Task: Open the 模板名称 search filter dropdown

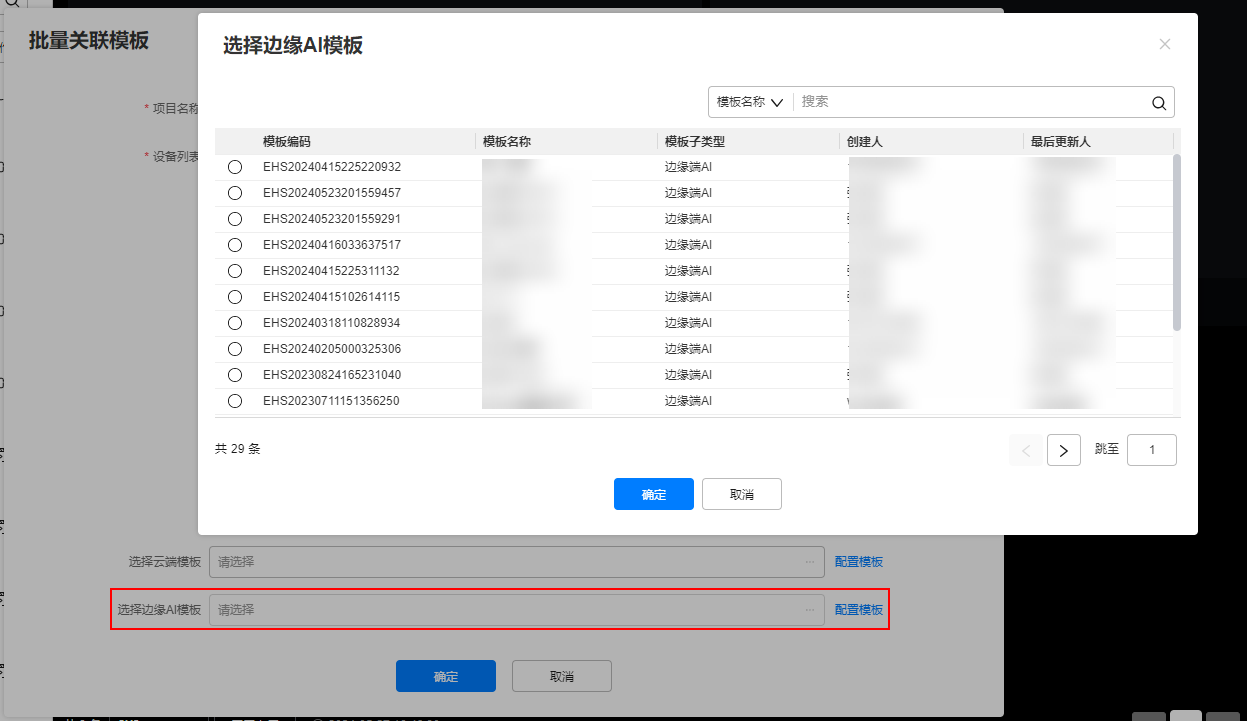Action: [x=750, y=102]
